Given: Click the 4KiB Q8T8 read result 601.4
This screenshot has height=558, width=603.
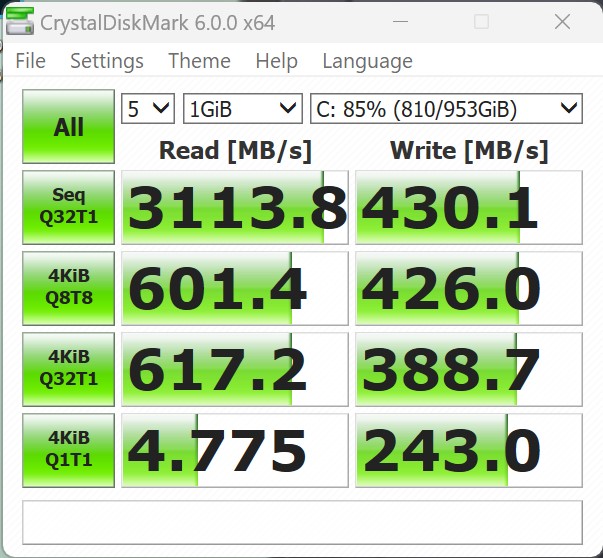Looking at the screenshot, I should (x=234, y=288).
